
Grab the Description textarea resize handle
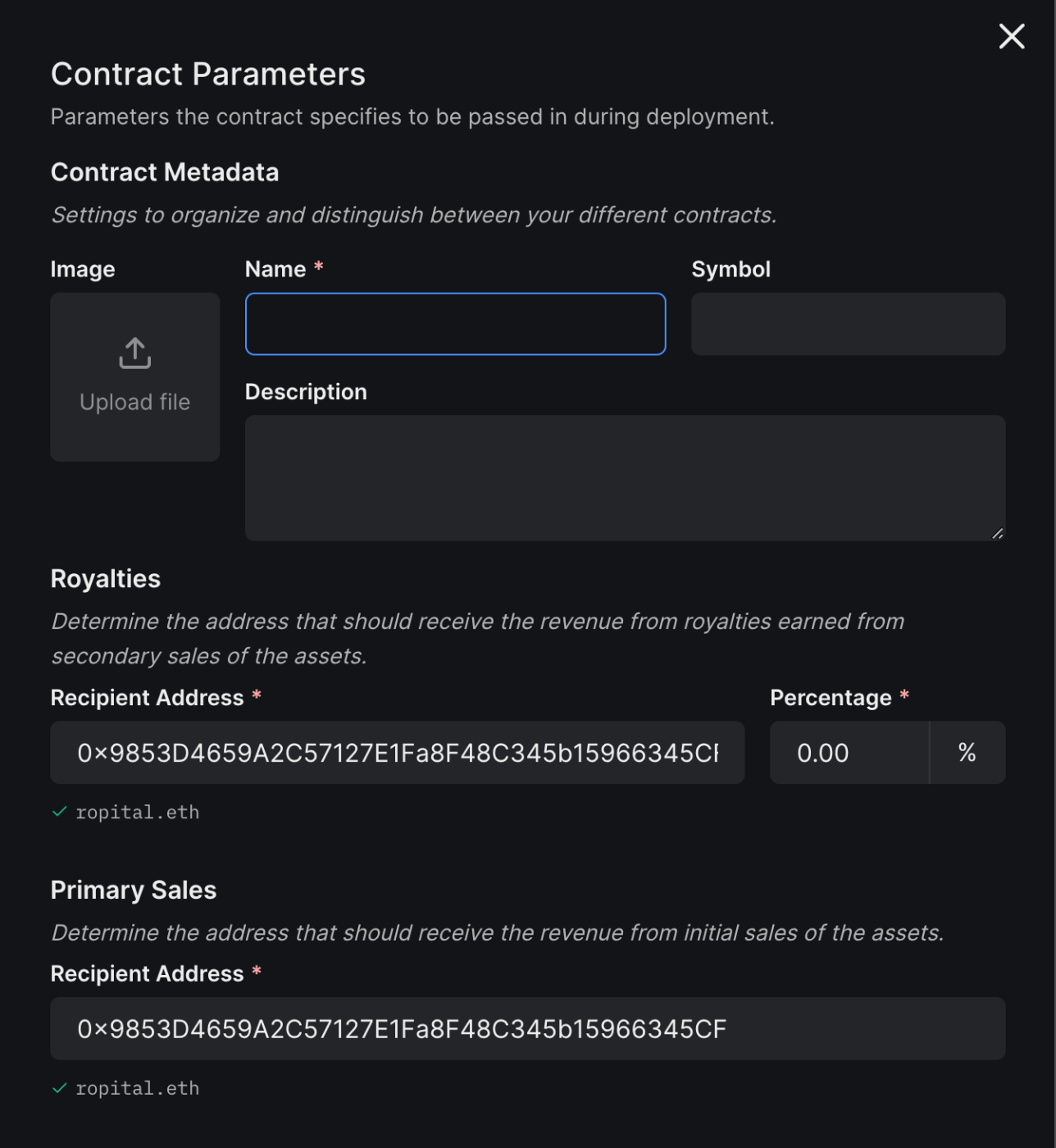click(997, 533)
